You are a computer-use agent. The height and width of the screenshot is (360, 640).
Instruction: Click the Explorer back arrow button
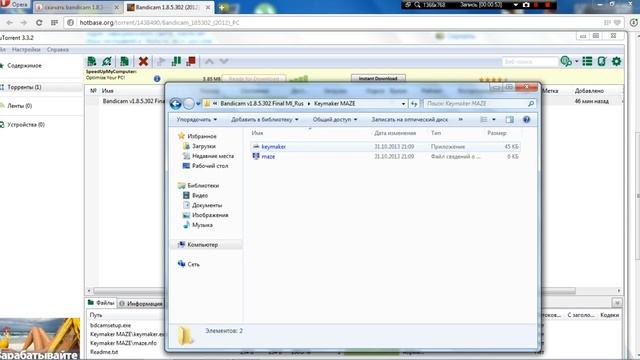tap(176, 104)
